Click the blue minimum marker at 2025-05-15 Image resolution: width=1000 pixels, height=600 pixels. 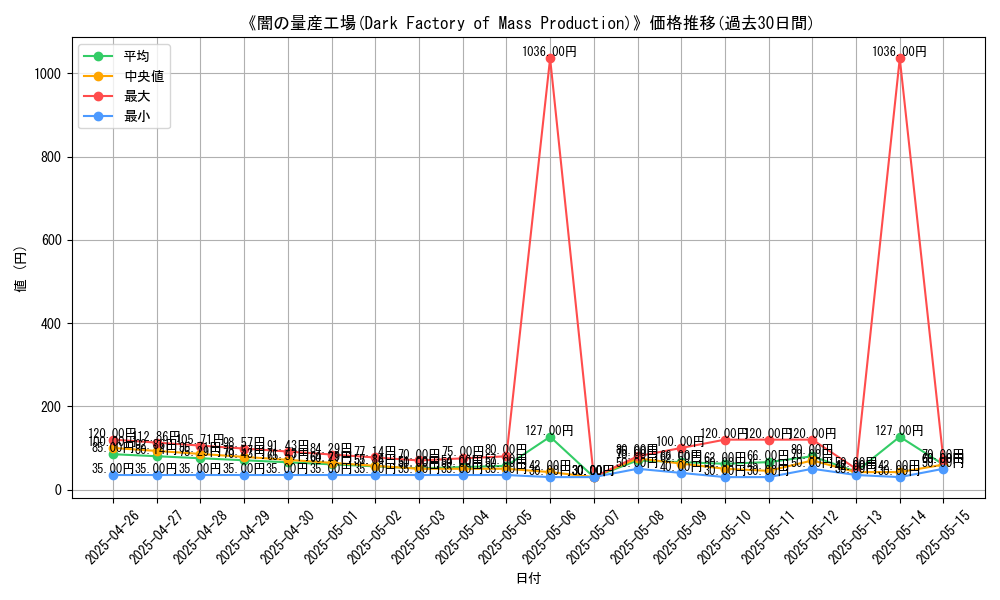click(x=943, y=469)
